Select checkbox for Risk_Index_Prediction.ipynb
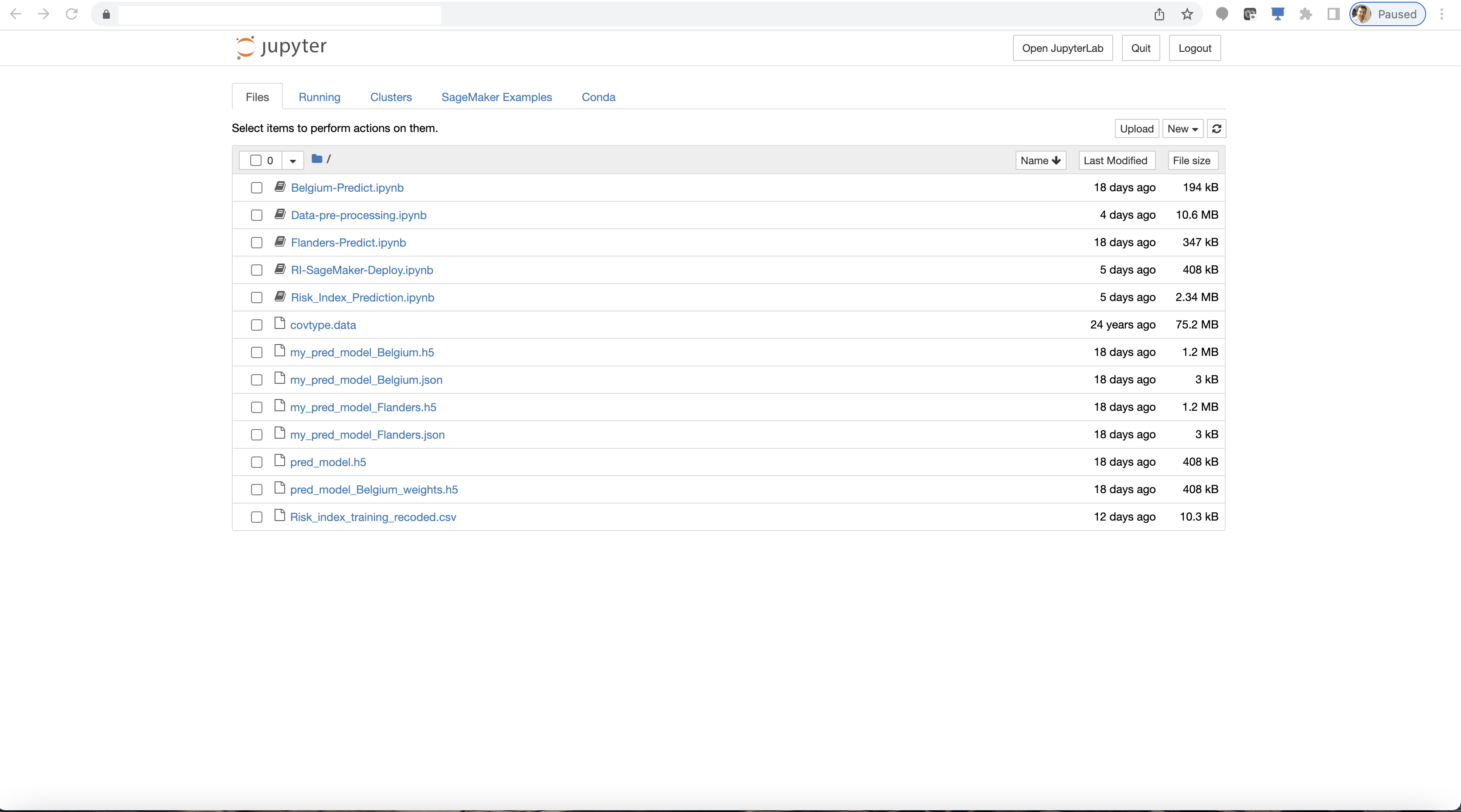Image resolution: width=1461 pixels, height=812 pixels. (256, 298)
